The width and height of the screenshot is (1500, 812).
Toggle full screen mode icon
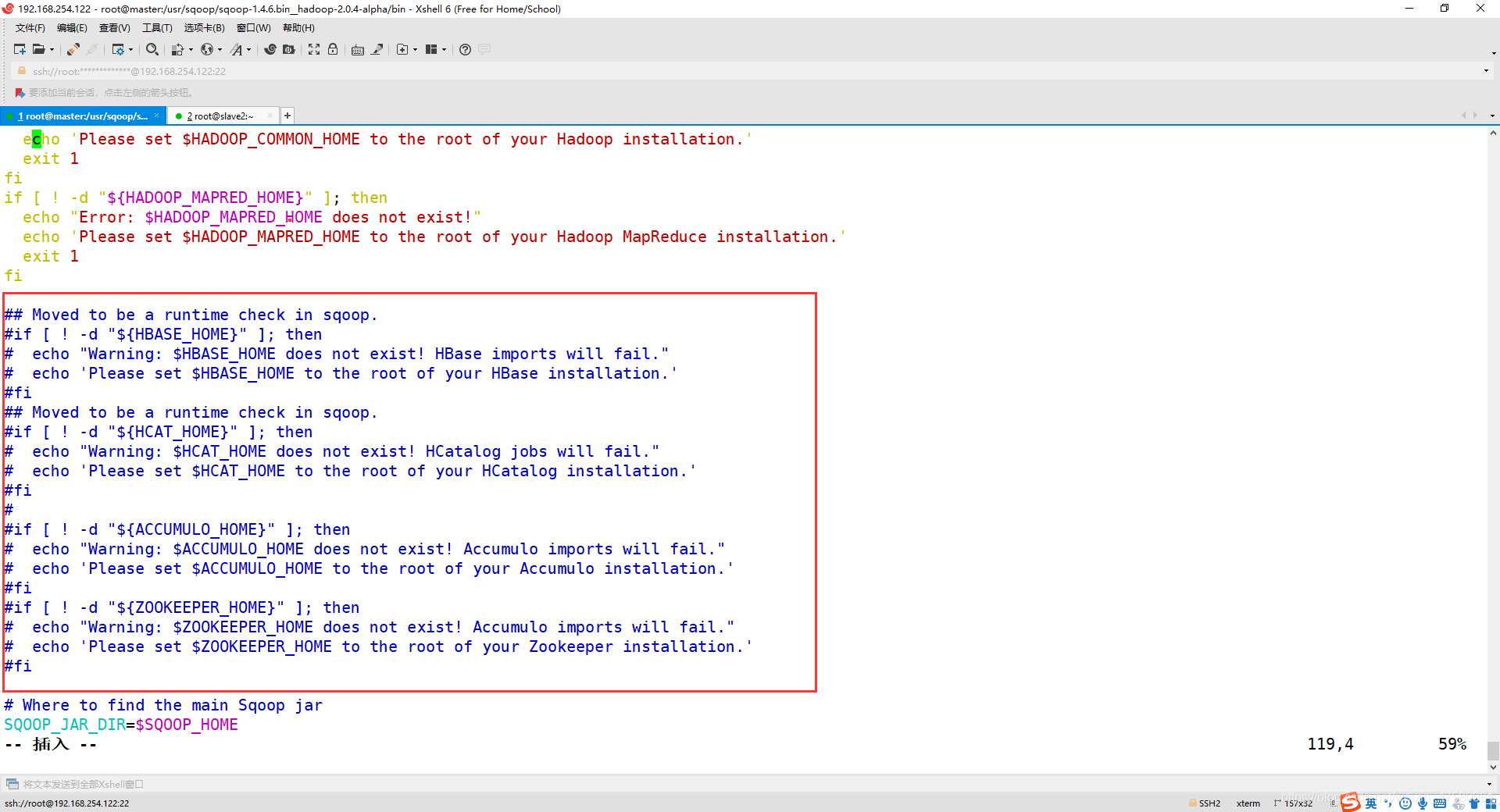314,49
